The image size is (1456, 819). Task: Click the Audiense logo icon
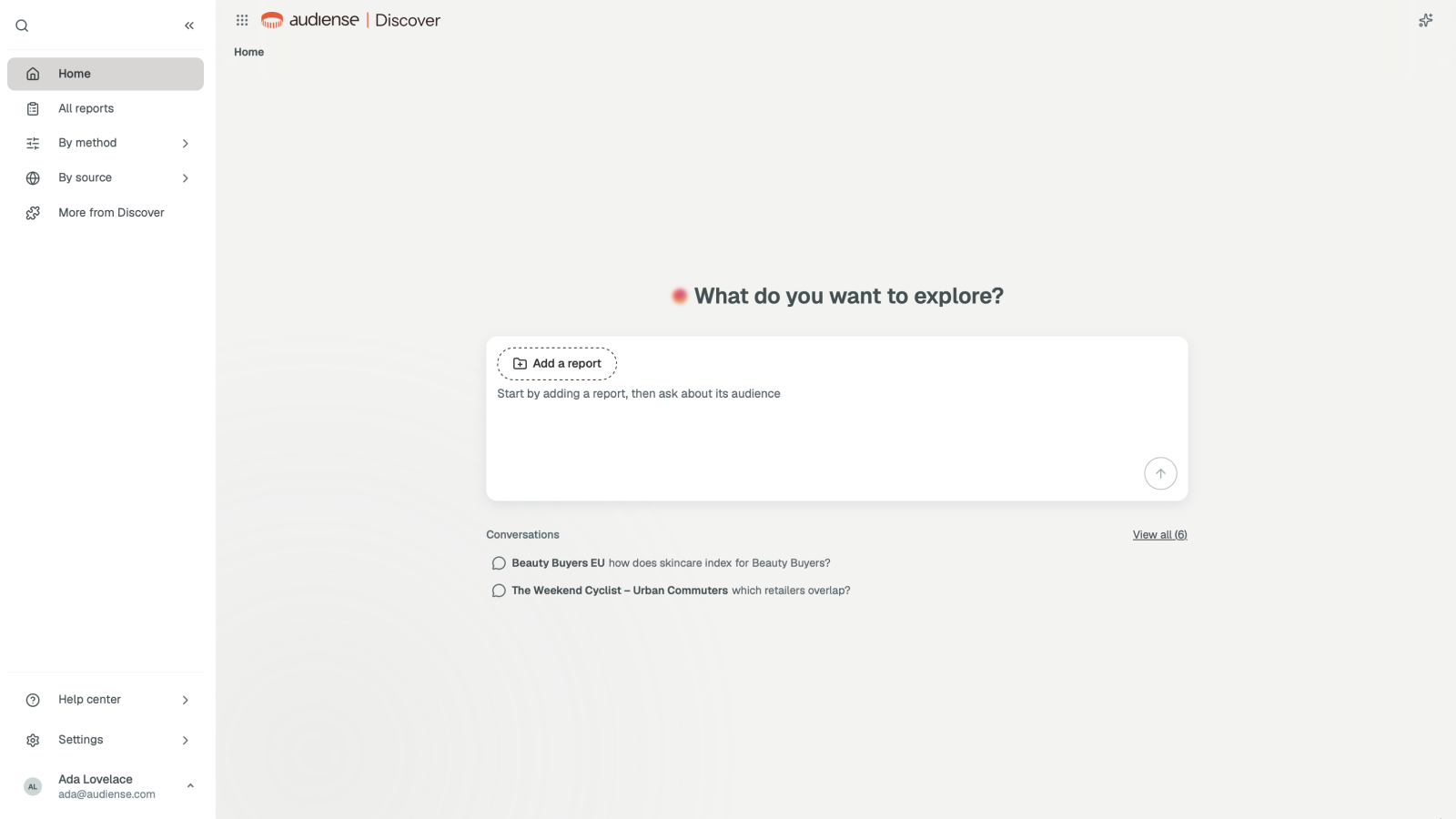(x=272, y=20)
